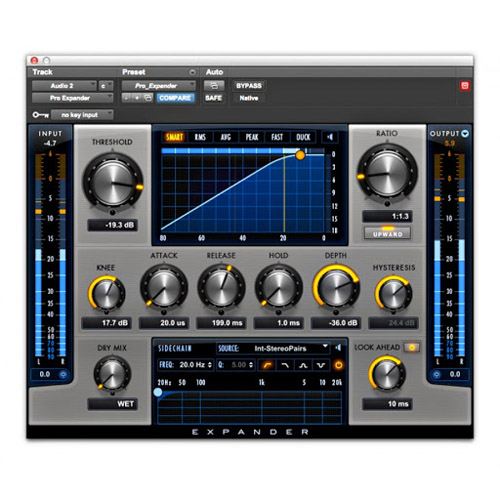Click the sidechain listen speaker icon
This screenshot has width=500, height=500.
tap(338, 348)
